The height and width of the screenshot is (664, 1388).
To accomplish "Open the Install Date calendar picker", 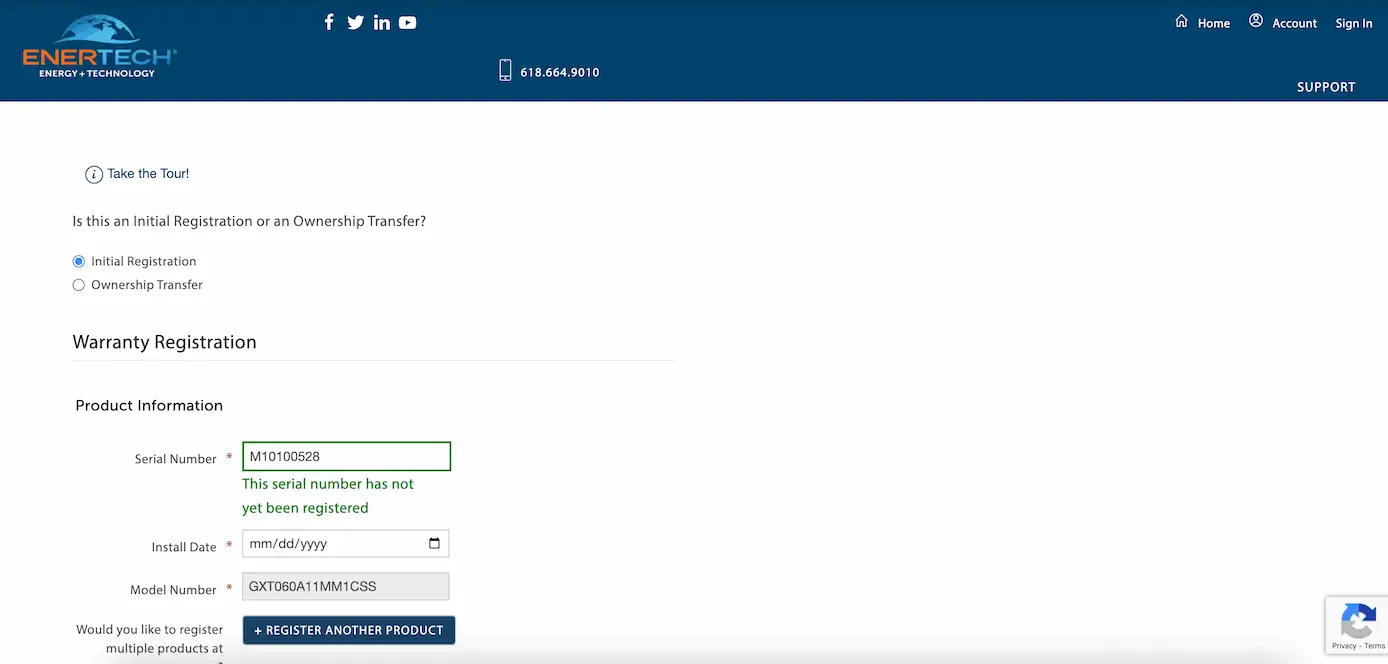I will (434, 543).
